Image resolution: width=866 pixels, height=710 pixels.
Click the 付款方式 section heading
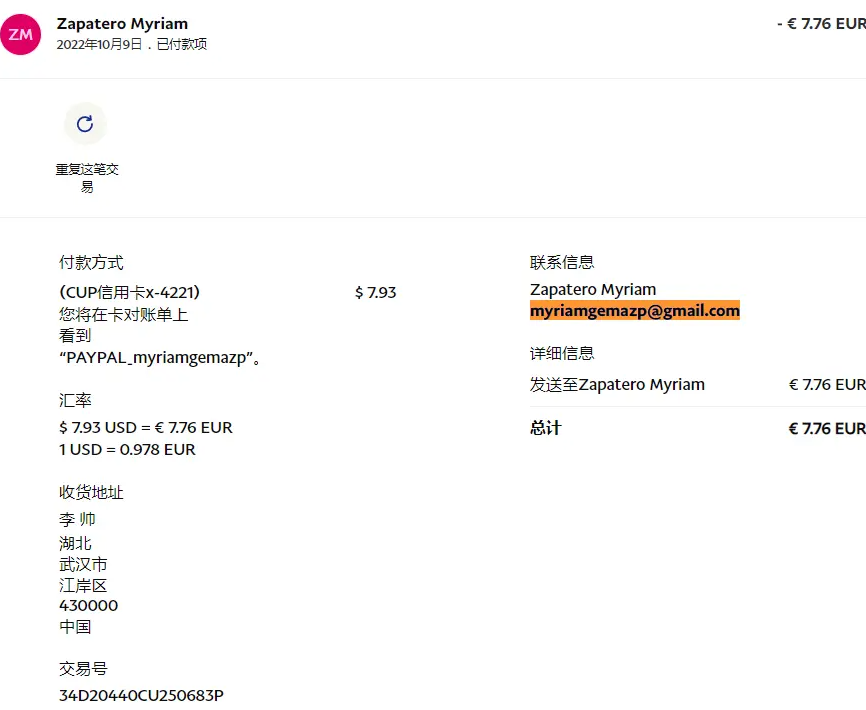coord(91,263)
